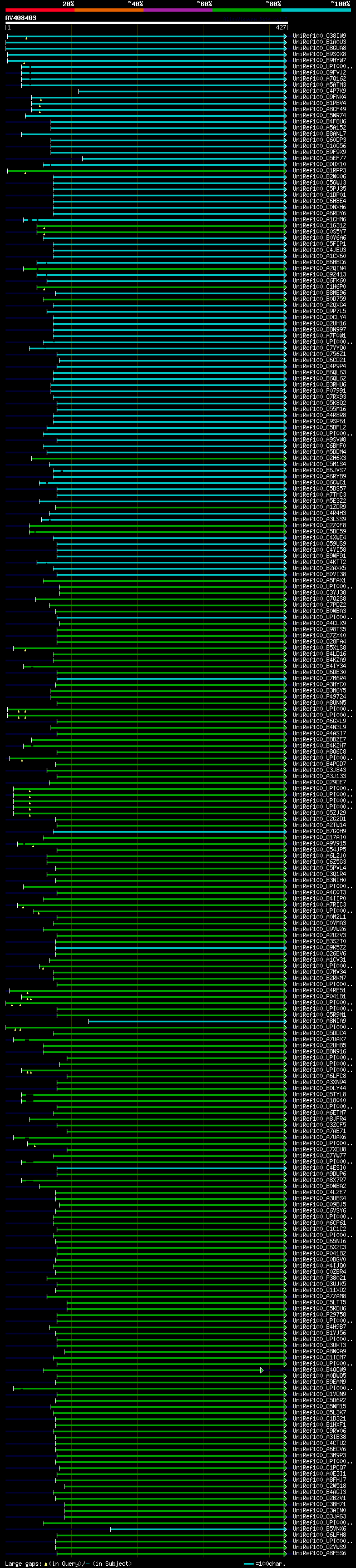Select the UniRef100_P49724 label

pos(319,696)
